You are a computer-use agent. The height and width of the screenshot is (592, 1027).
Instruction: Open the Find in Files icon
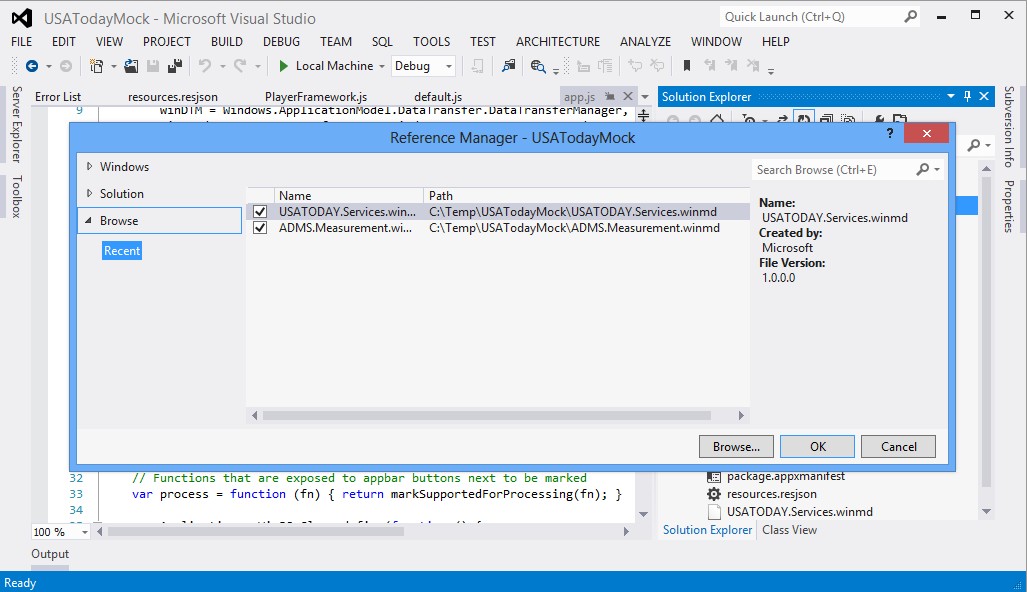(x=508, y=66)
